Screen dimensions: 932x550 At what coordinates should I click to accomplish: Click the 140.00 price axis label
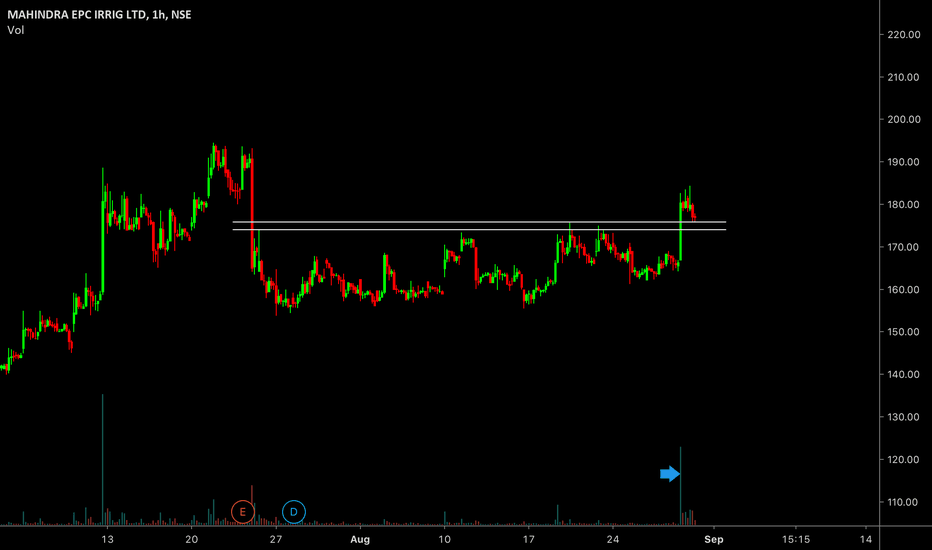pyautogui.click(x=903, y=375)
